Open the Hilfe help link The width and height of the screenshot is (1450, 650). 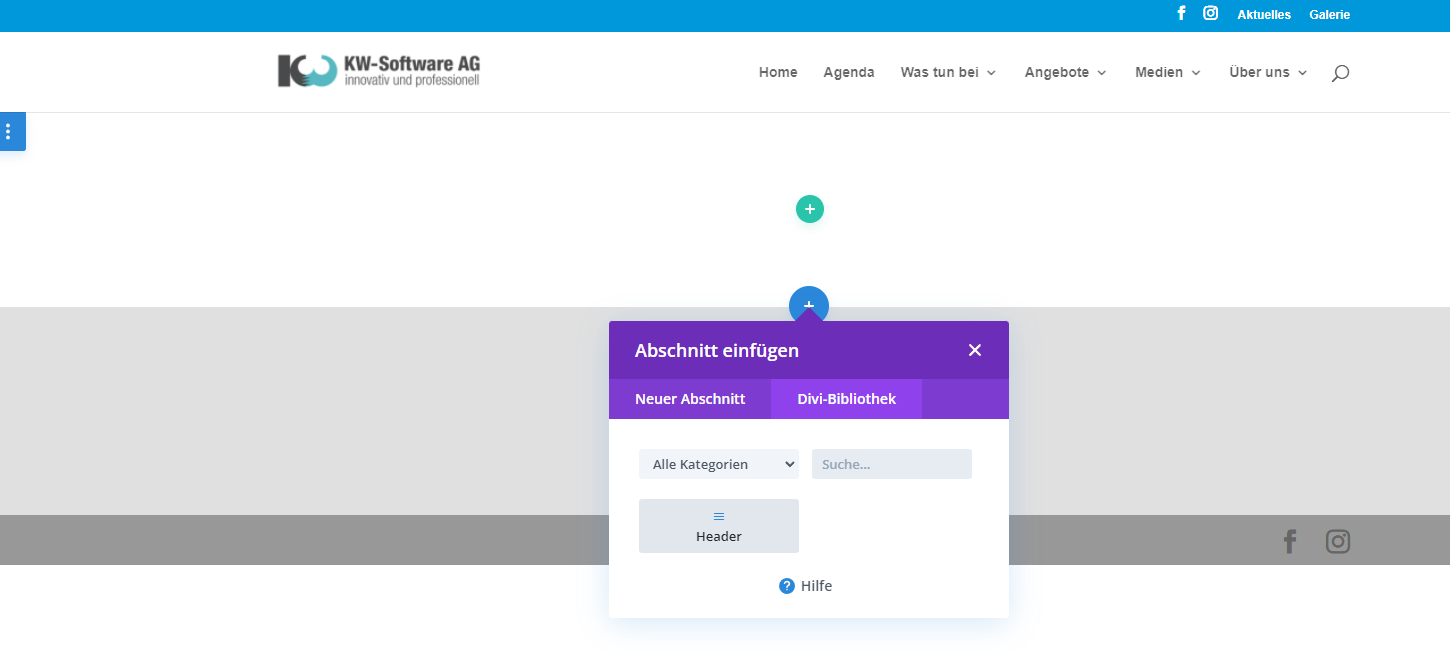[x=806, y=586]
